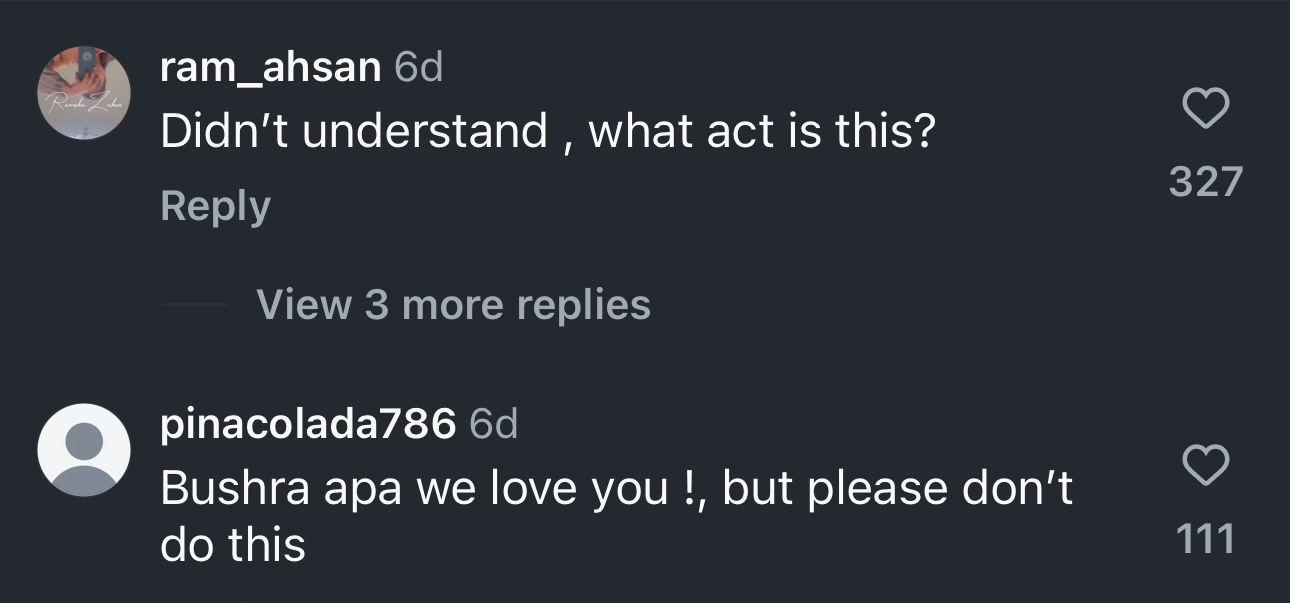
Task: Show who liked via the 327 count
Action: coord(1205,182)
